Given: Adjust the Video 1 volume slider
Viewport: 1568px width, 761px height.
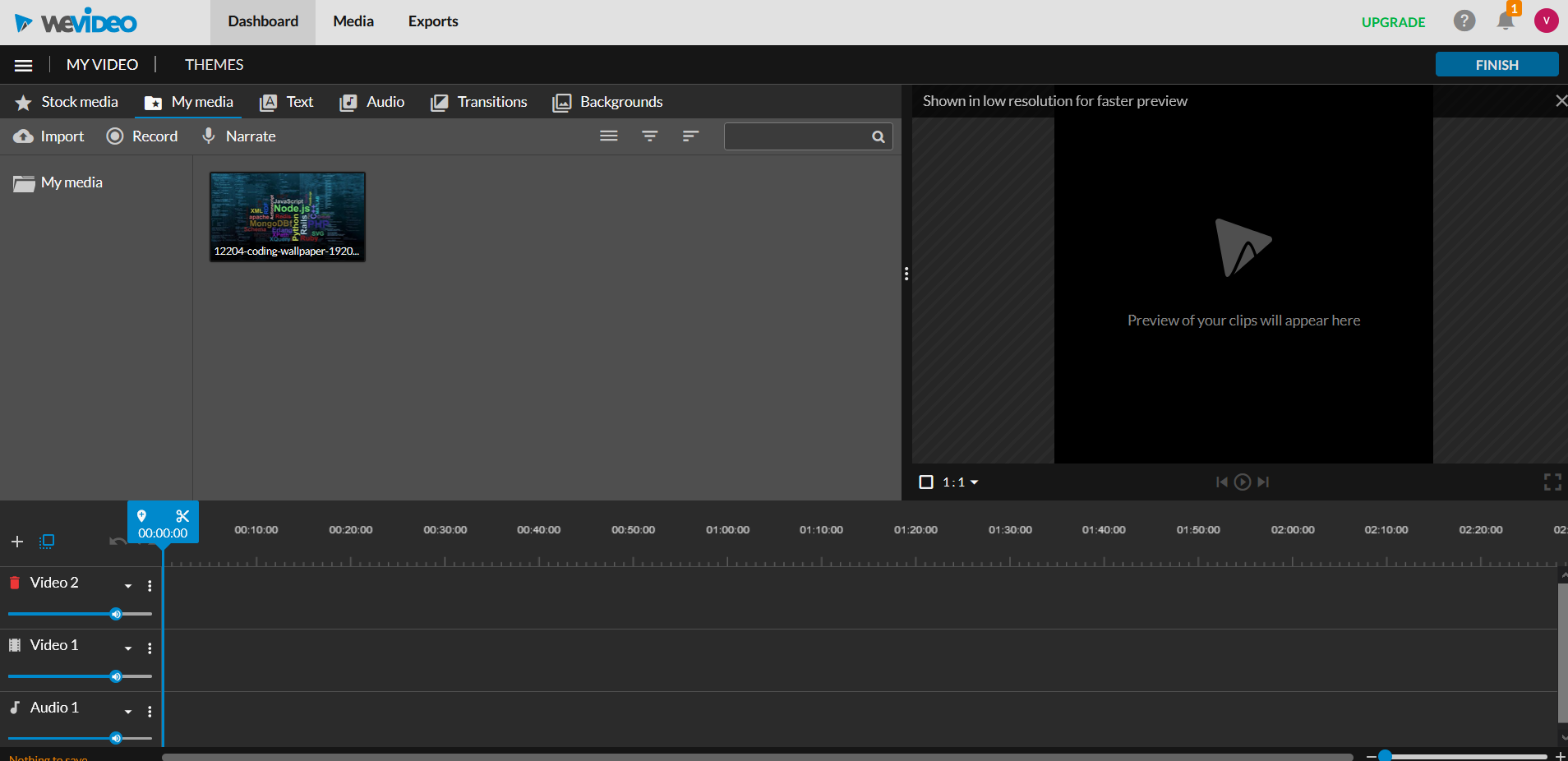Looking at the screenshot, I should pyautogui.click(x=116, y=676).
